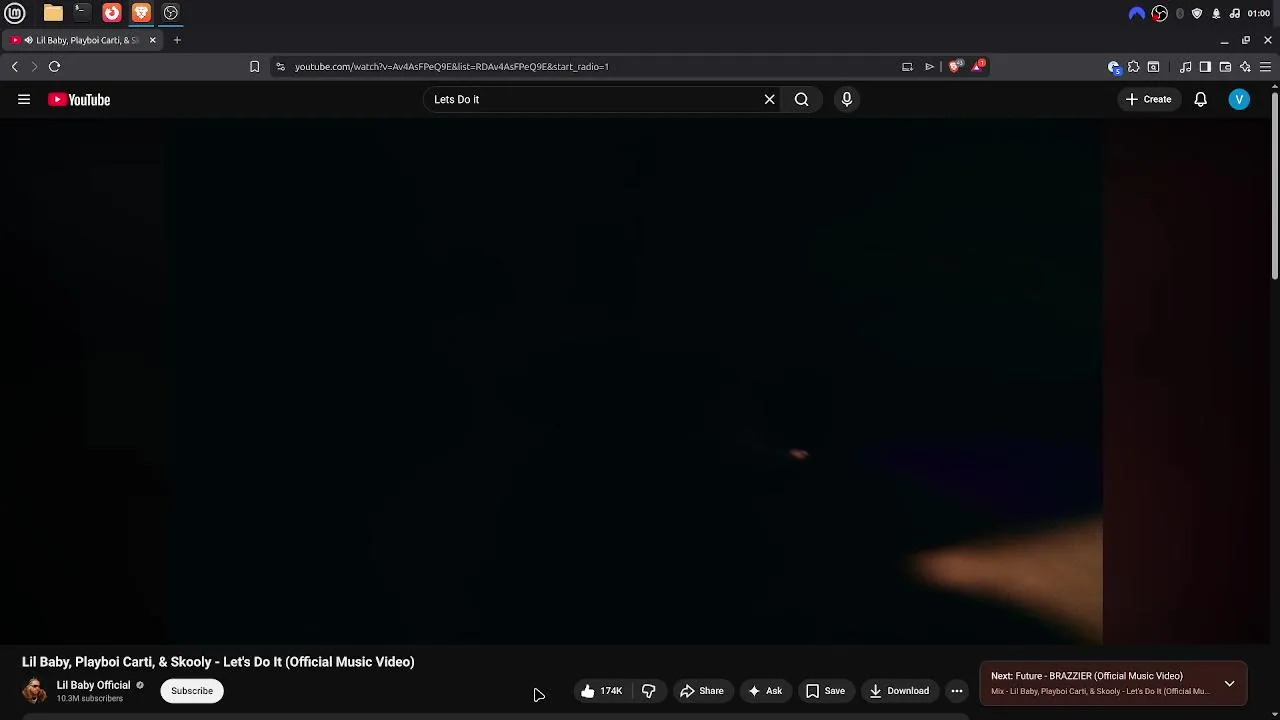The width and height of the screenshot is (1280, 720).
Task: Open the Brave main menu
Action: click(1265, 67)
